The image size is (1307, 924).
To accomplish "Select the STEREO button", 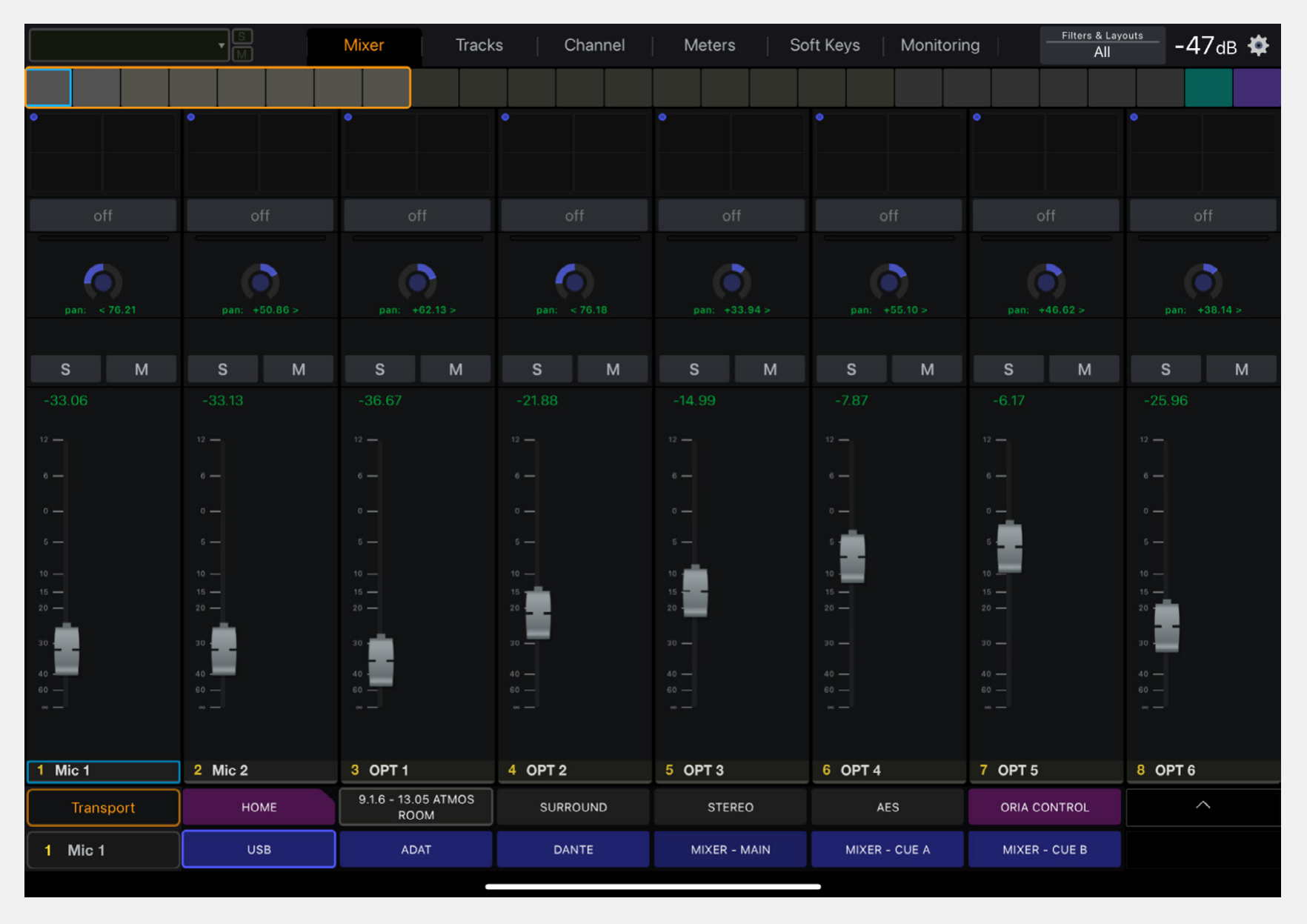I will pos(730,807).
